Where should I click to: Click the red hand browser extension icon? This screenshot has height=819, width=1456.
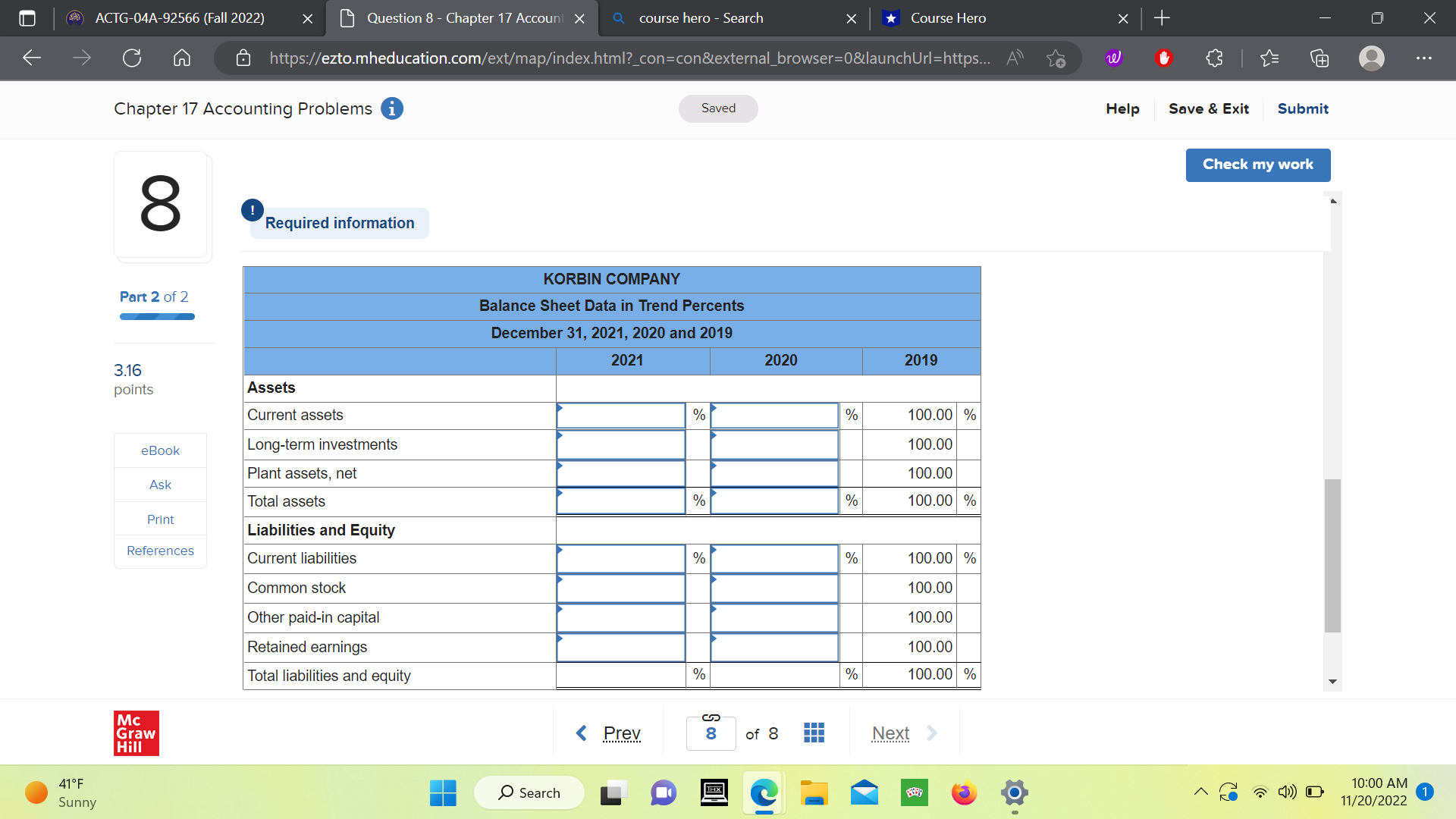(1165, 58)
